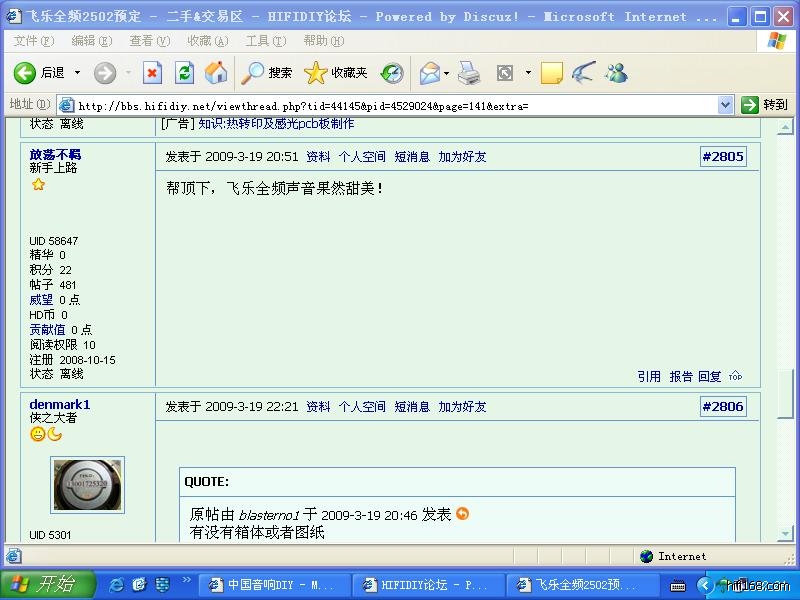The image size is (800, 600).
Task: Click 引用 link in post #2805
Action: coord(649,377)
